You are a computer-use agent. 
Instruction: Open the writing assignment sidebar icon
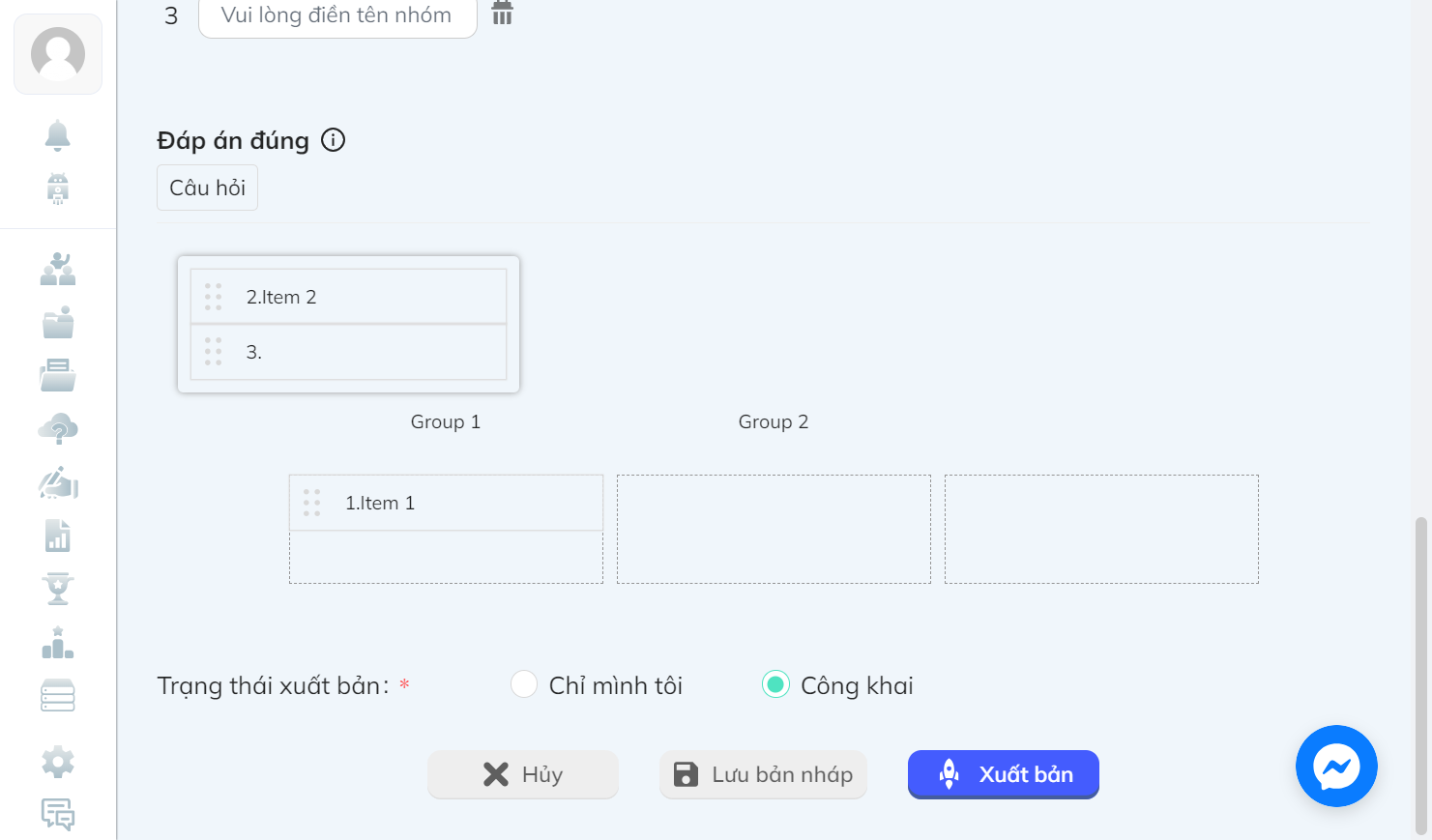pos(58,481)
